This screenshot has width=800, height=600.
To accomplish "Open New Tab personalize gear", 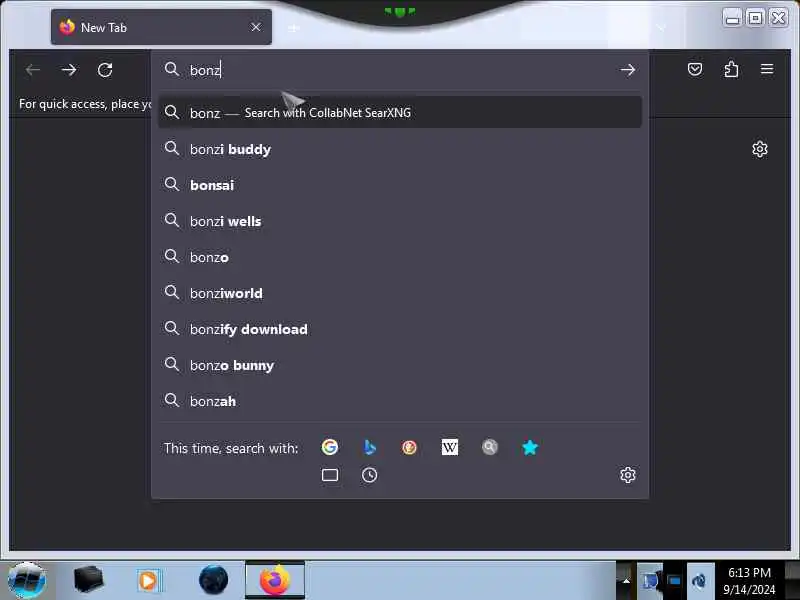I will coord(760,149).
